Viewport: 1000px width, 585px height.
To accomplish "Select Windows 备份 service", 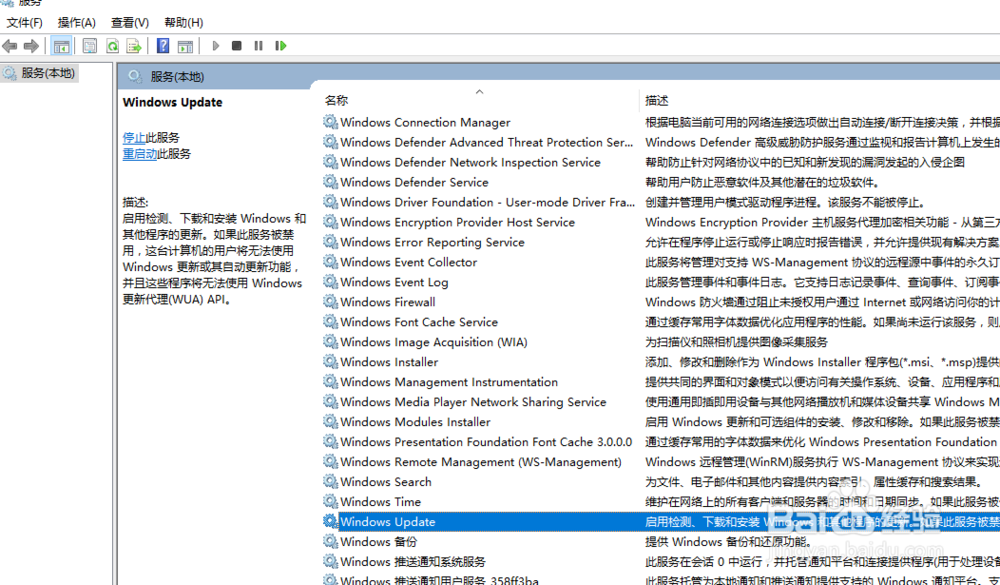I will 379,542.
